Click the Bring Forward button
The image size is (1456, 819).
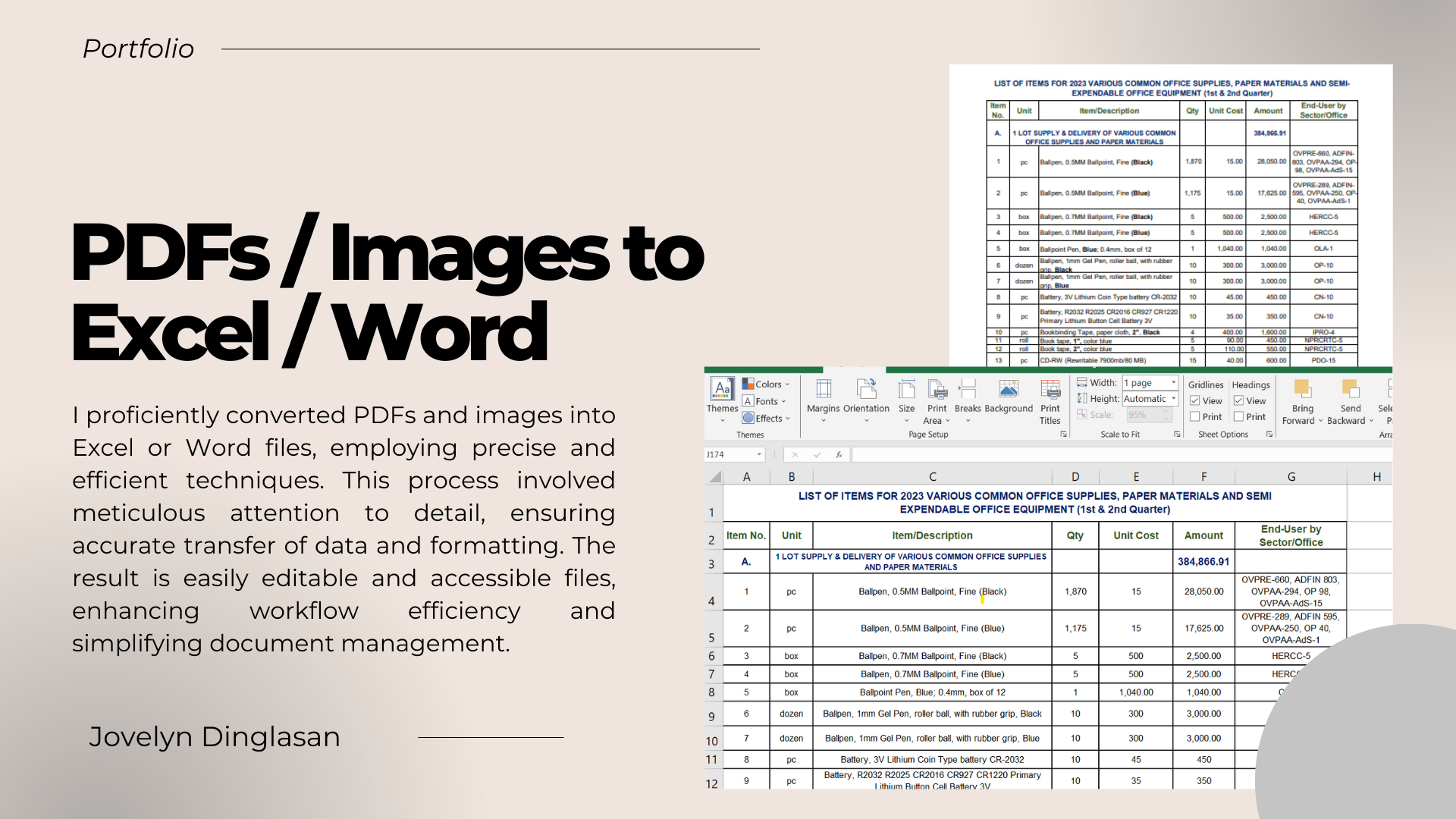tap(1302, 401)
